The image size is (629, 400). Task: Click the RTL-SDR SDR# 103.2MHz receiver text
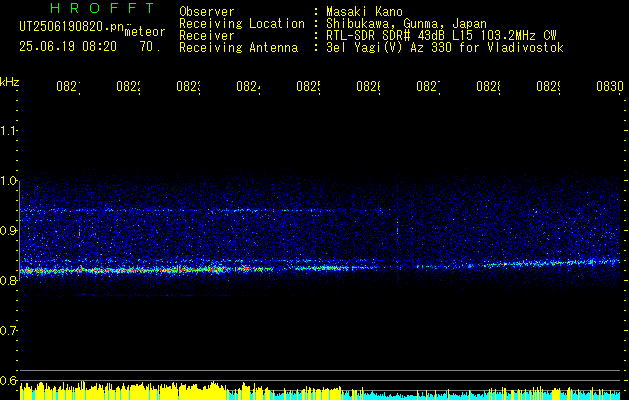(x=441, y=36)
